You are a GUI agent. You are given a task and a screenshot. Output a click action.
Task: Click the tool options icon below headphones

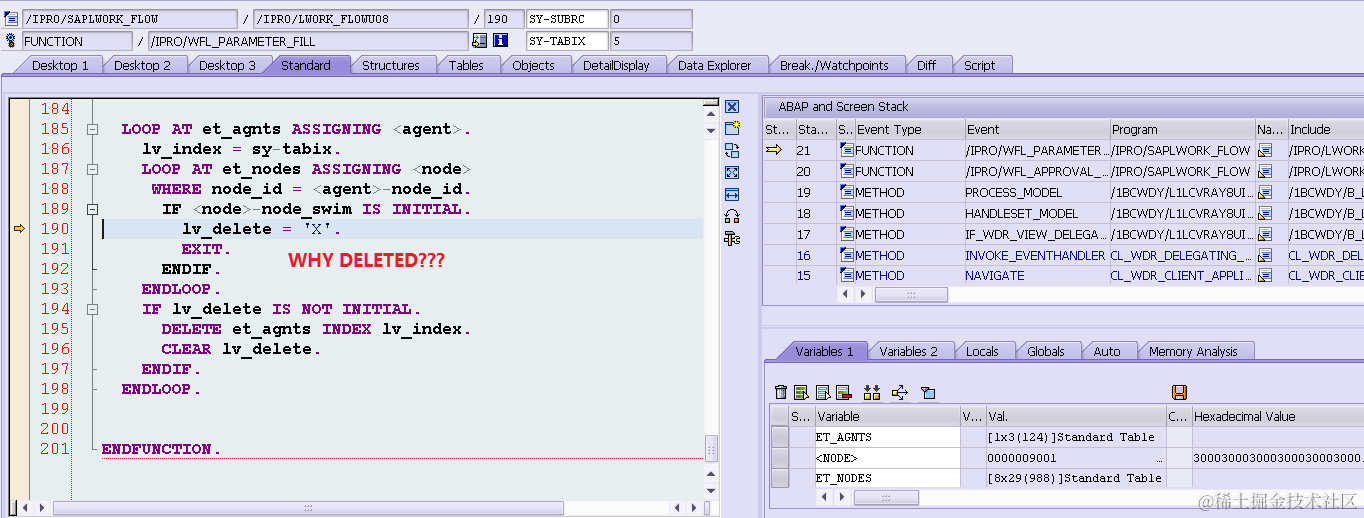point(732,238)
